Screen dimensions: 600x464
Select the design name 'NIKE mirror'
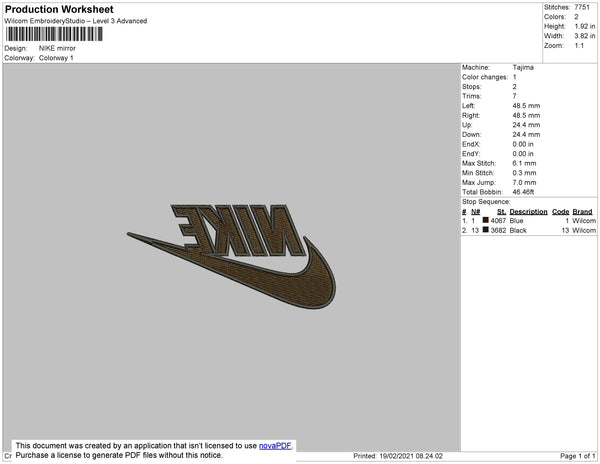coord(57,48)
